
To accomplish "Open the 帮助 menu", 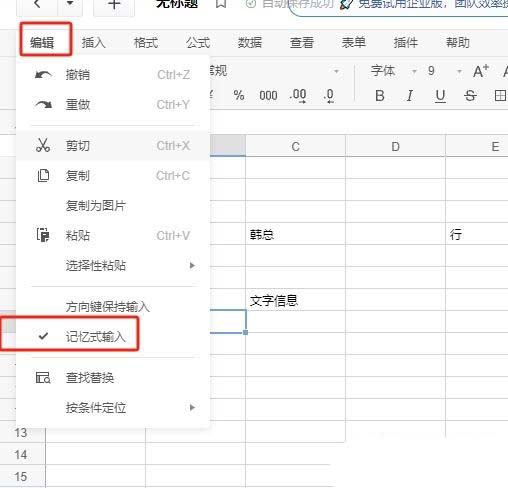I will click(458, 43).
